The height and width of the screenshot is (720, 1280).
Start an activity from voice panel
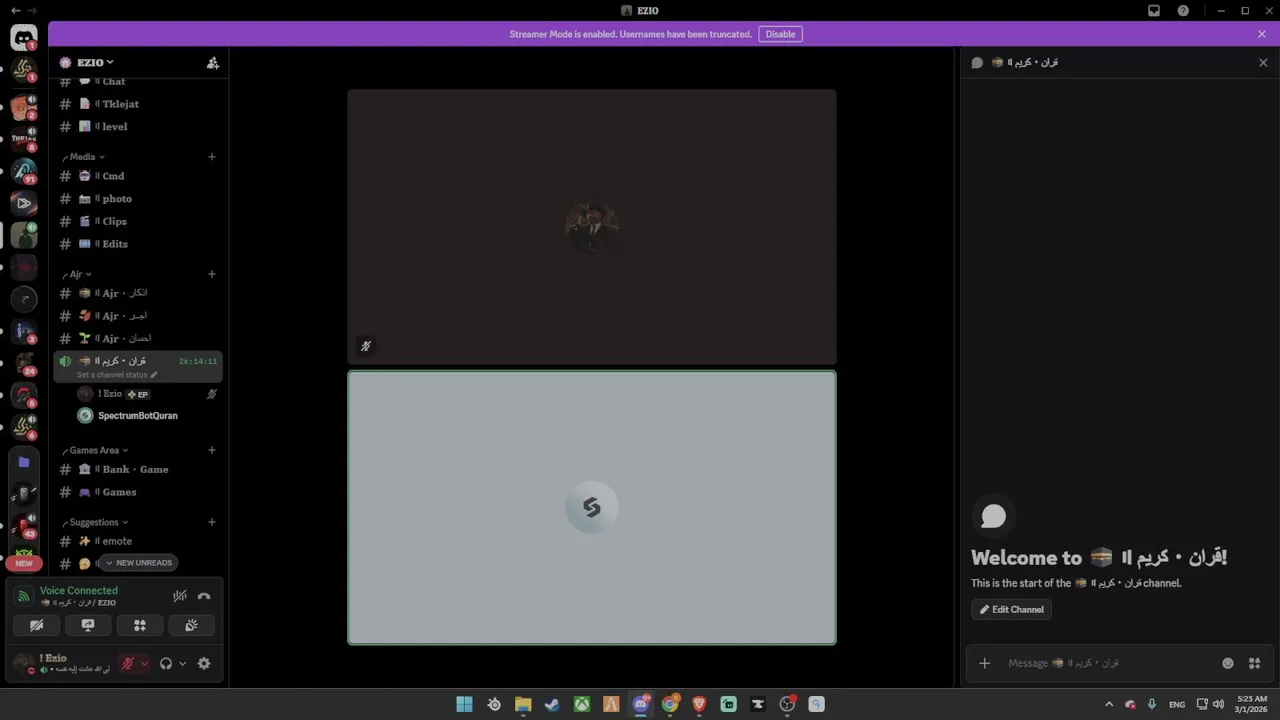140,625
